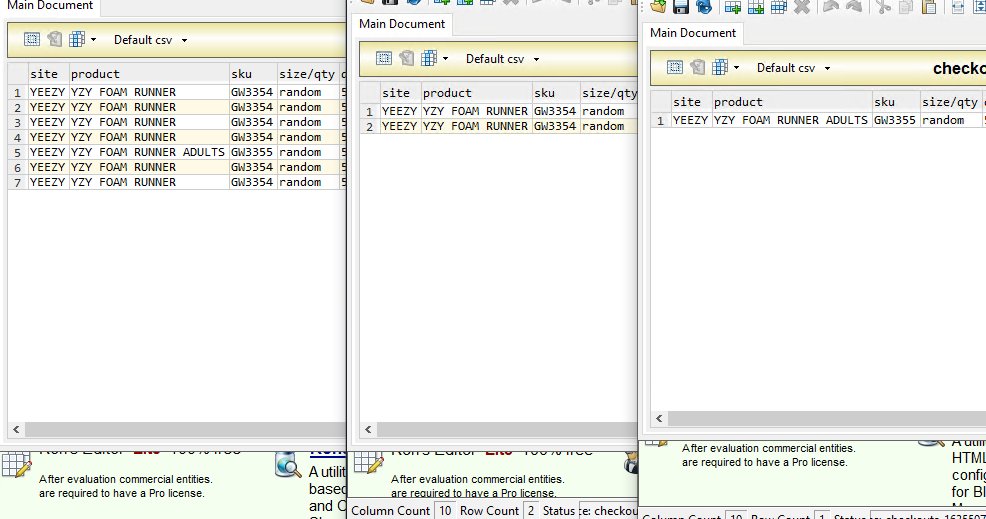Click Open file icon in right window toolbar
This screenshot has width=986, height=519.
[x=658, y=7]
